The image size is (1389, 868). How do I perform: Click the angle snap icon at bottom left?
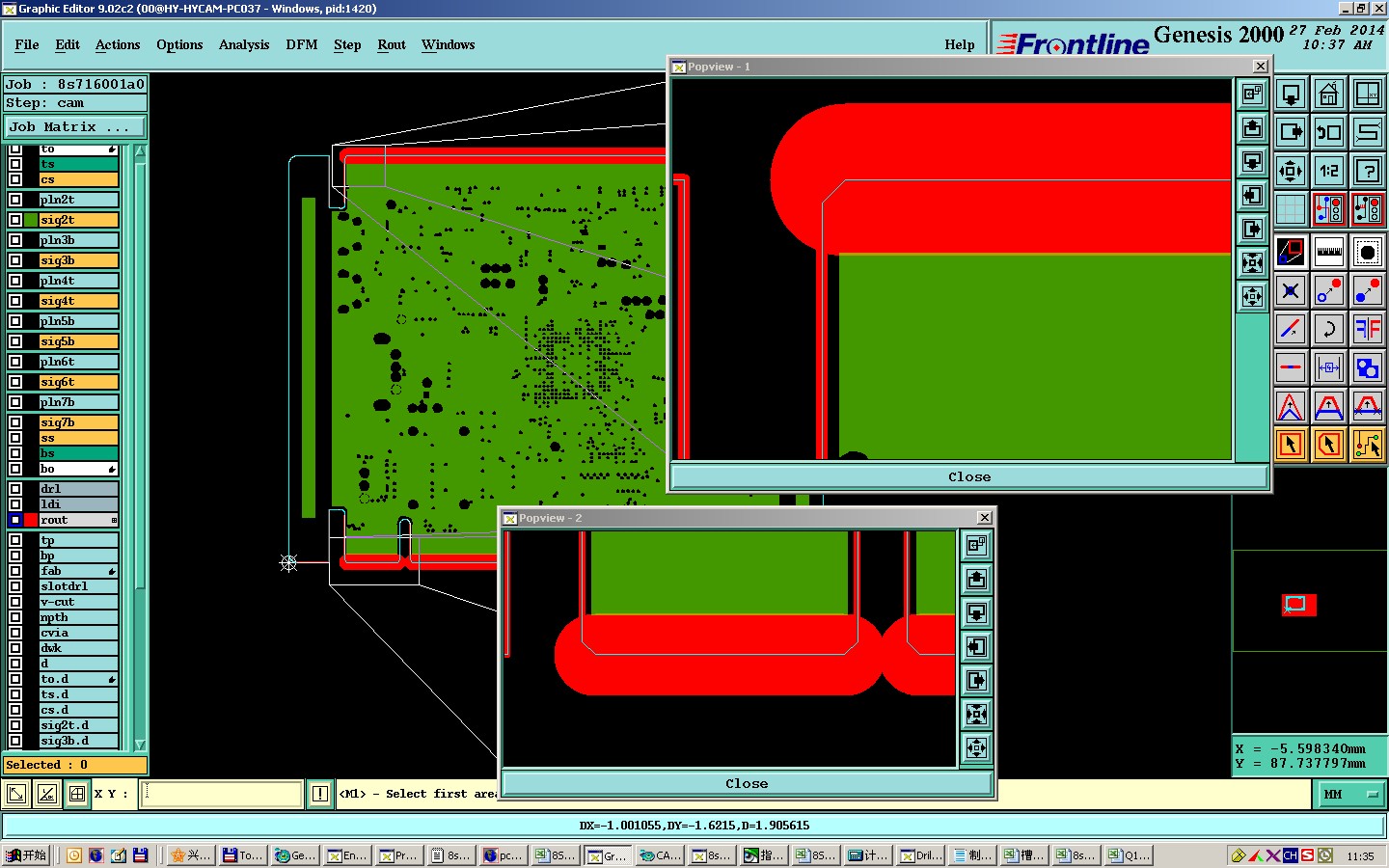tap(47, 794)
